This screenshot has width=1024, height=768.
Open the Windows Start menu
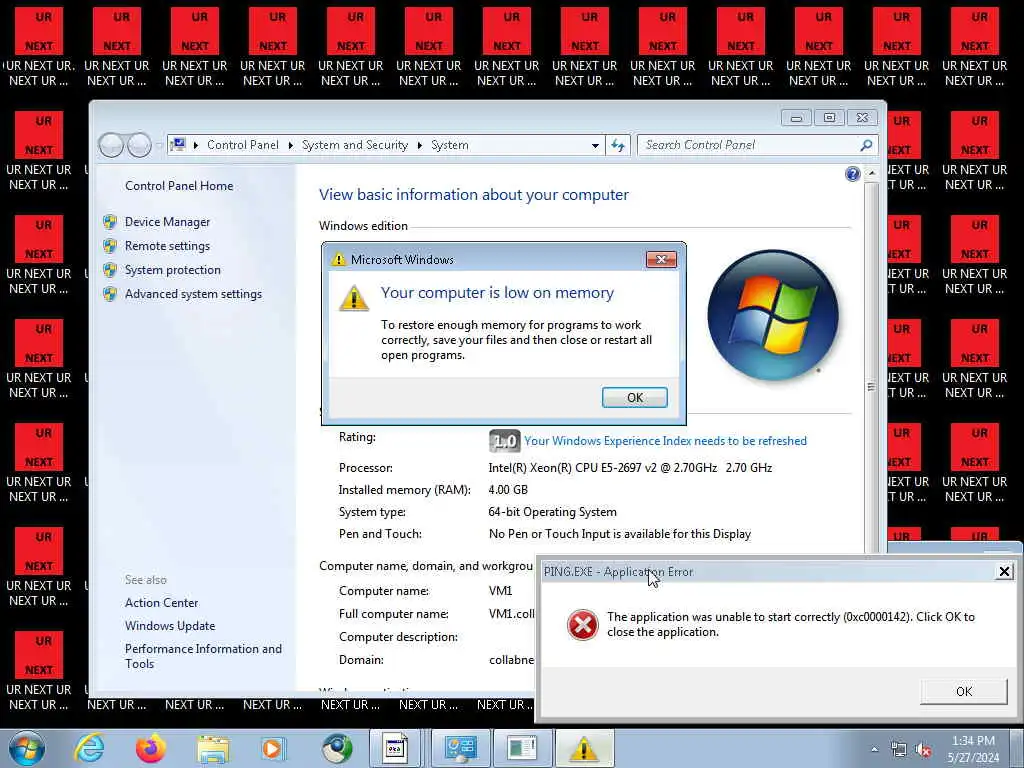click(27, 748)
